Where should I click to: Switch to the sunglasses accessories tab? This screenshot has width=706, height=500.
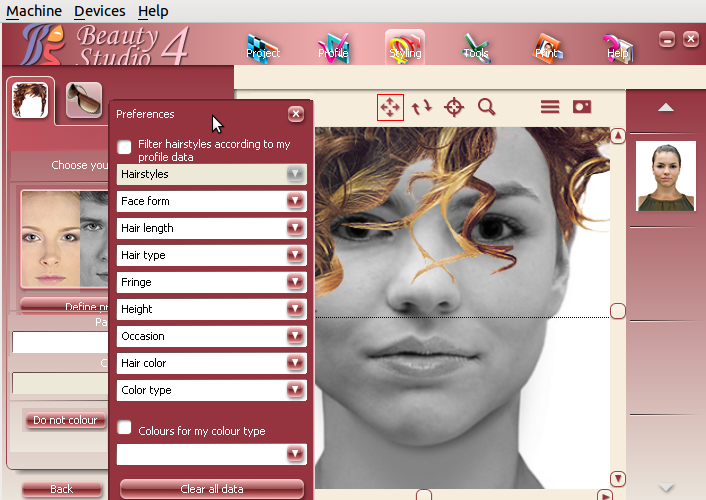pyautogui.click(x=84, y=100)
